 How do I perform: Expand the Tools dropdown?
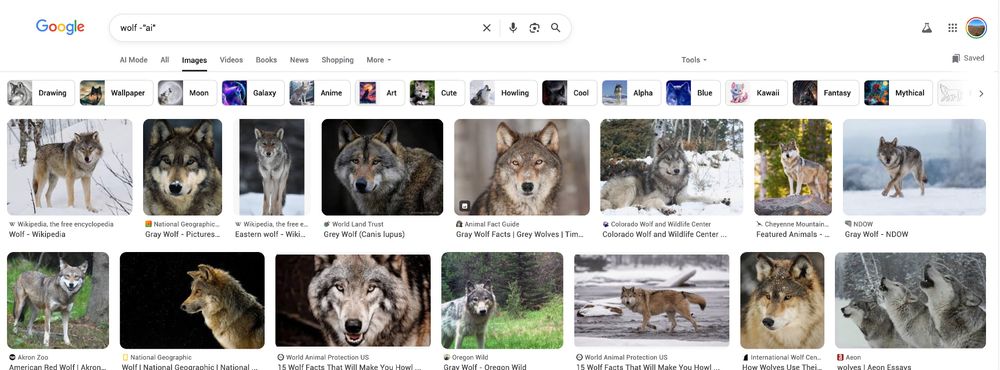point(694,60)
